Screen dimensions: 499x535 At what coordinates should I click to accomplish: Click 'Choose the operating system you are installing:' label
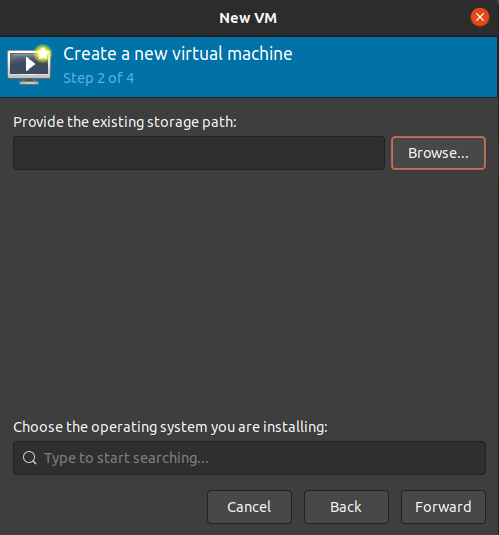(x=170, y=427)
